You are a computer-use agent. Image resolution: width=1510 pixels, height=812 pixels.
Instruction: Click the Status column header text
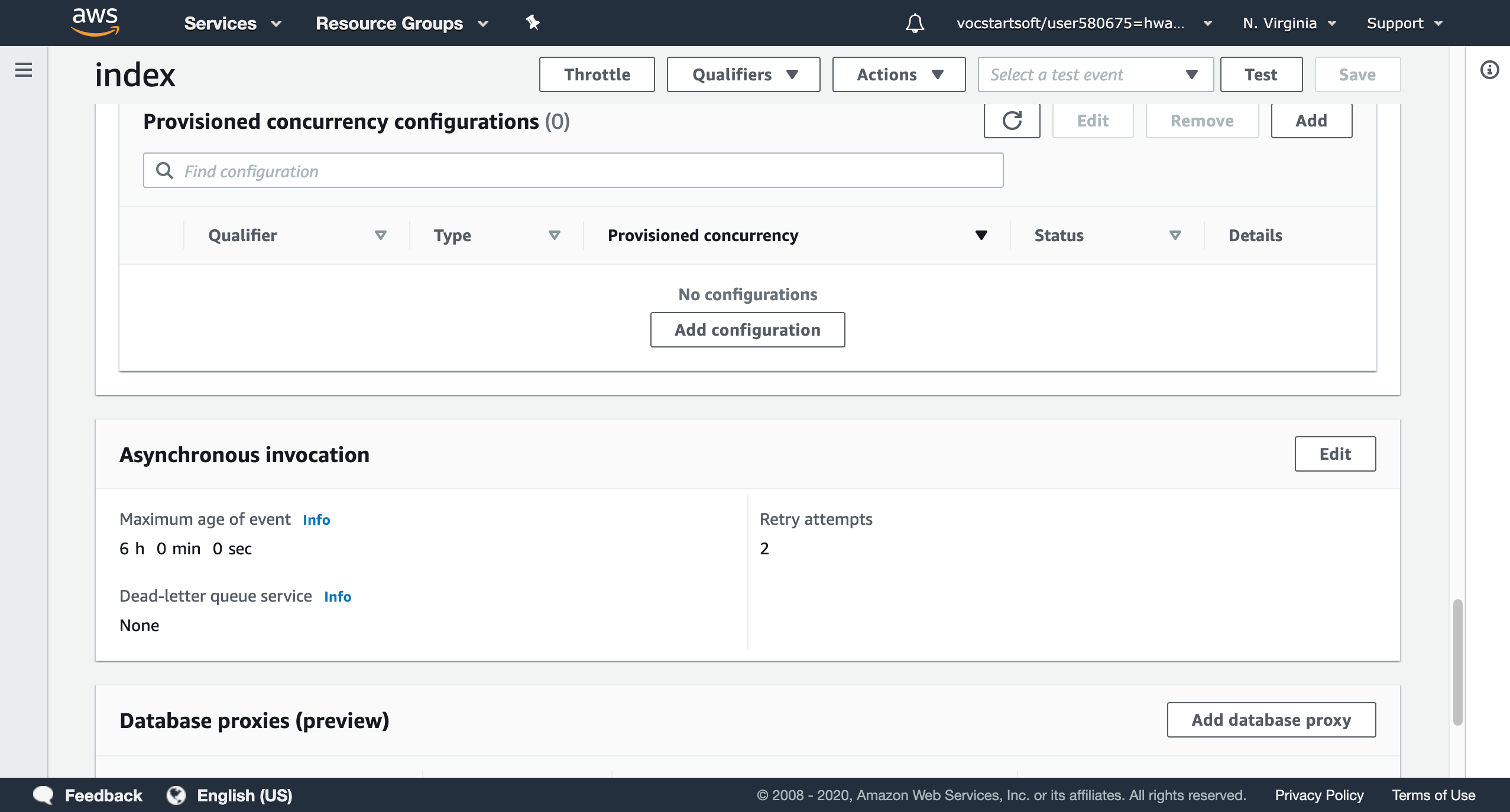[1059, 235]
